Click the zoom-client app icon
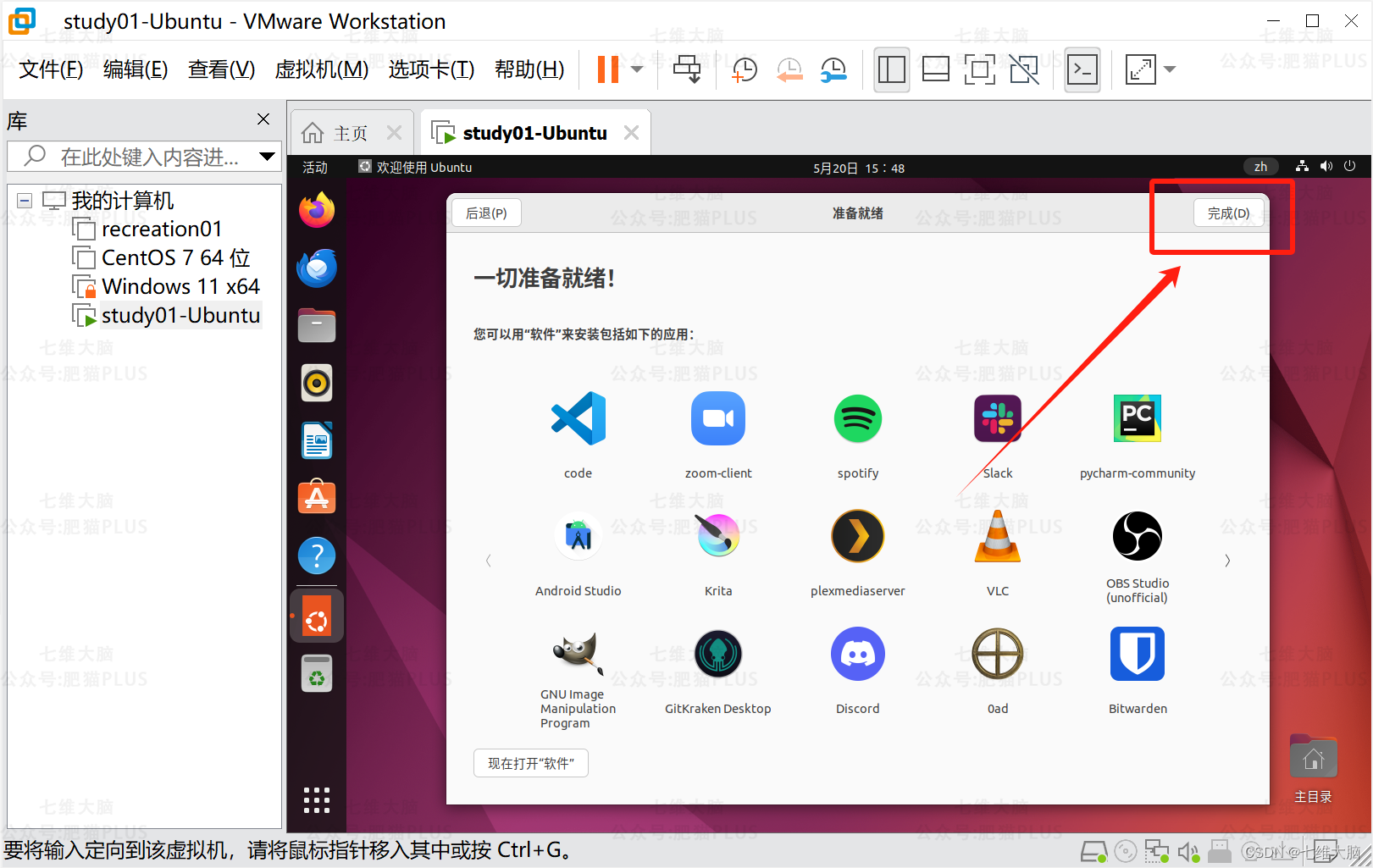The height and width of the screenshot is (868, 1373). click(718, 418)
